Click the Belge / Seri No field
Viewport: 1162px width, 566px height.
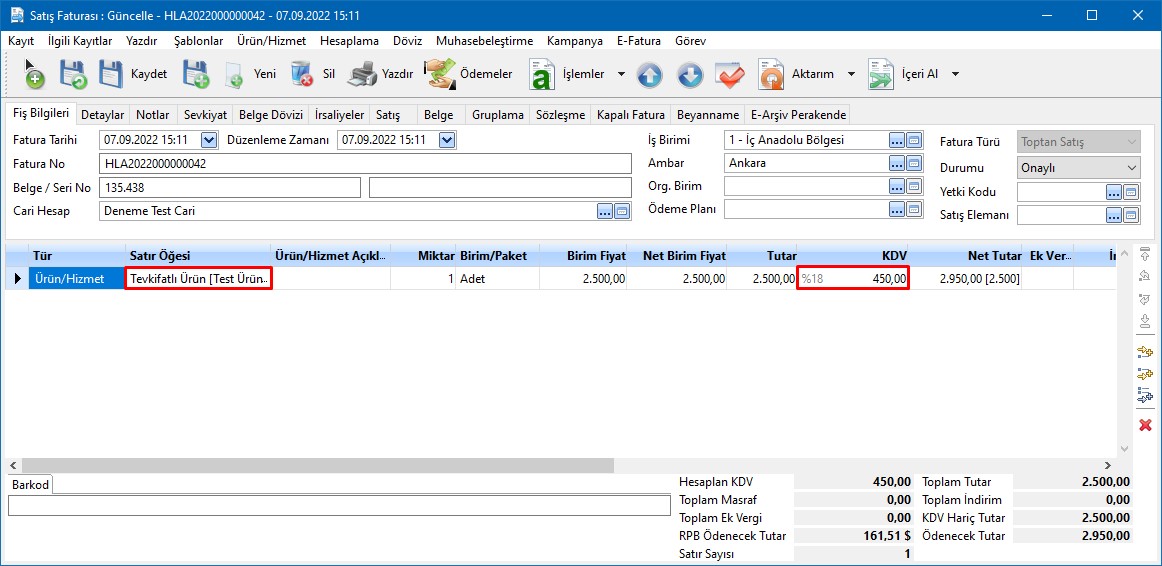pyautogui.click(x=230, y=188)
